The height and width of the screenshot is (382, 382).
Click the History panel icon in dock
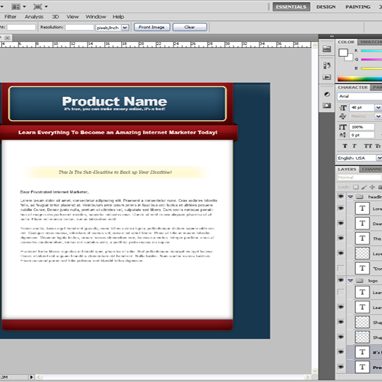[x=327, y=66]
